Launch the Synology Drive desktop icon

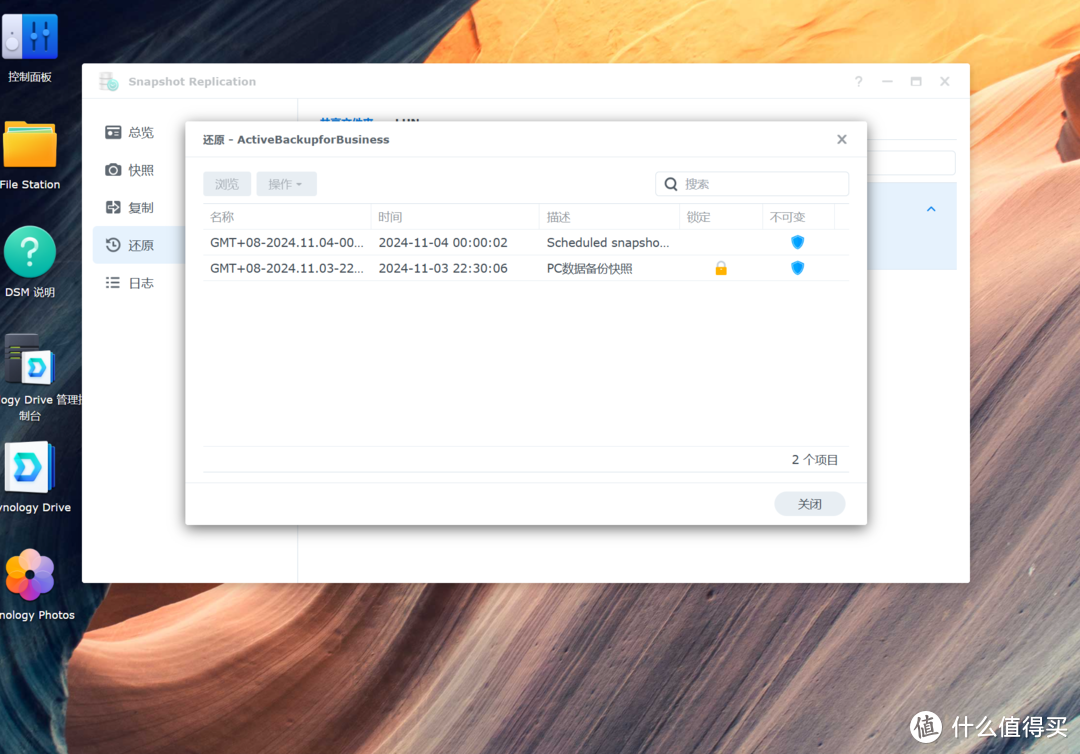[30, 468]
